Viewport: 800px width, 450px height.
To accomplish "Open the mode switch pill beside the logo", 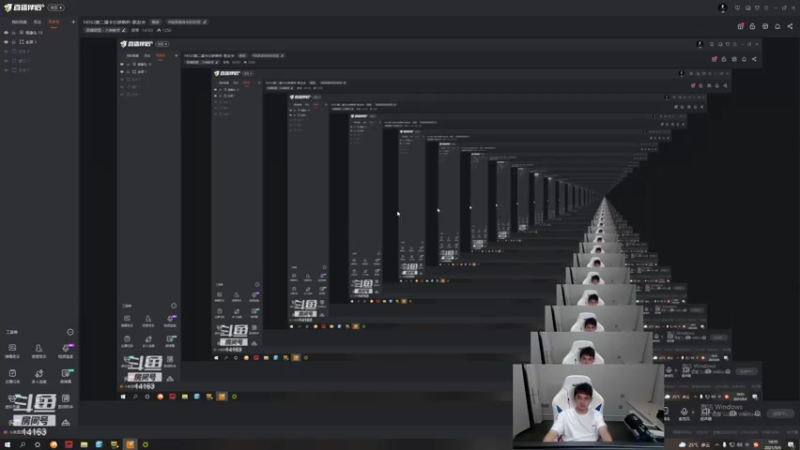I will [x=56, y=8].
